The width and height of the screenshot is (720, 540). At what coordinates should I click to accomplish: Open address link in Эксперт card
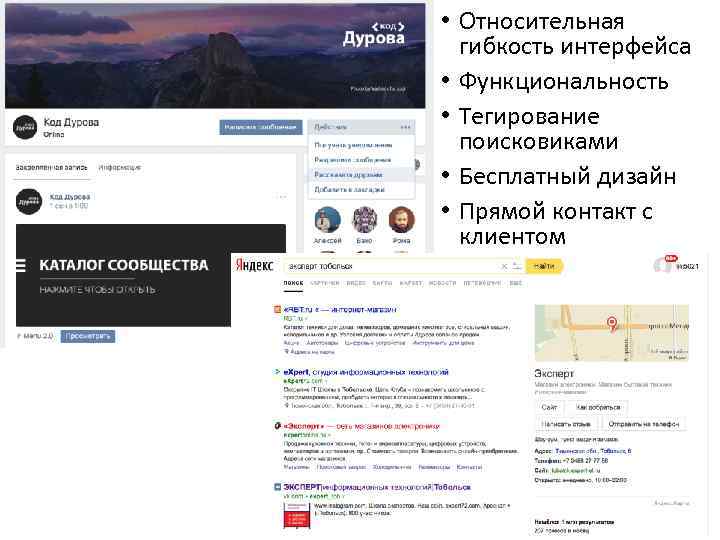(593, 451)
